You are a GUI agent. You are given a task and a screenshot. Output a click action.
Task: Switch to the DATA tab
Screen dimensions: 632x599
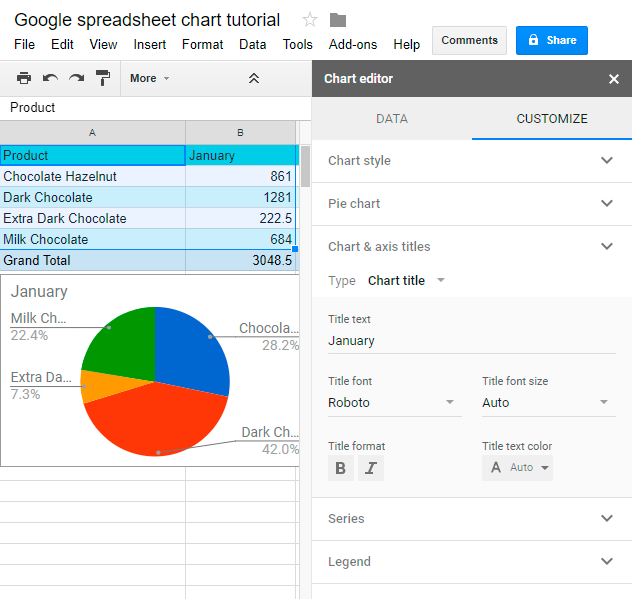click(x=392, y=119)
